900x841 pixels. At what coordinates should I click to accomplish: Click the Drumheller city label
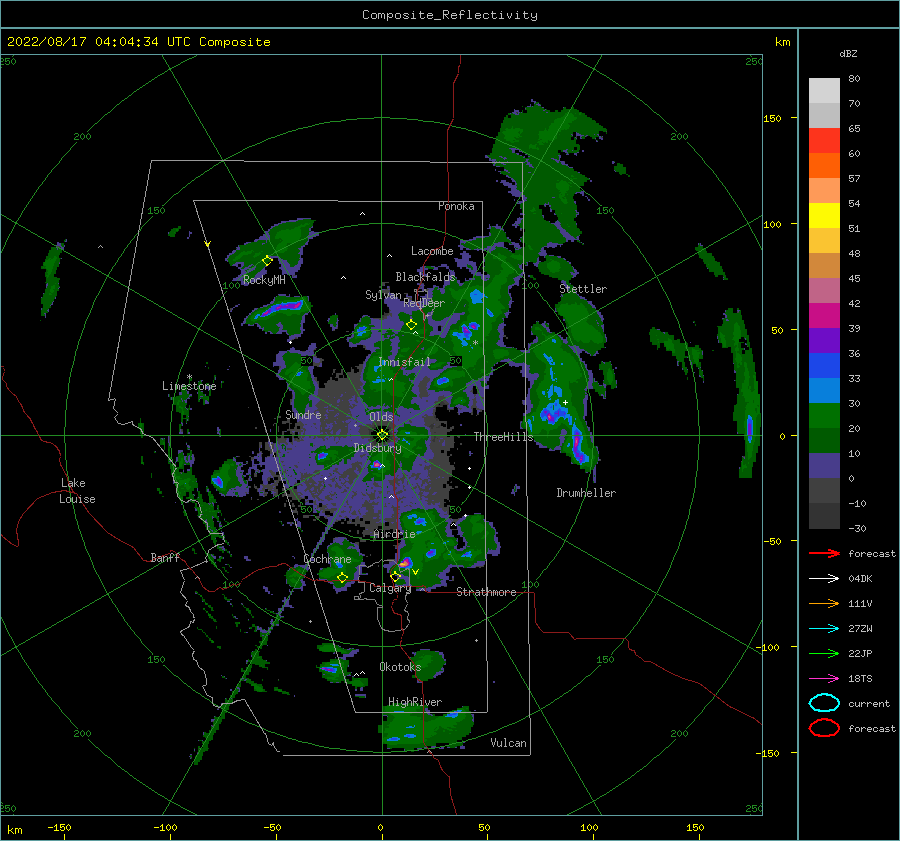click(x=586, y=493)
